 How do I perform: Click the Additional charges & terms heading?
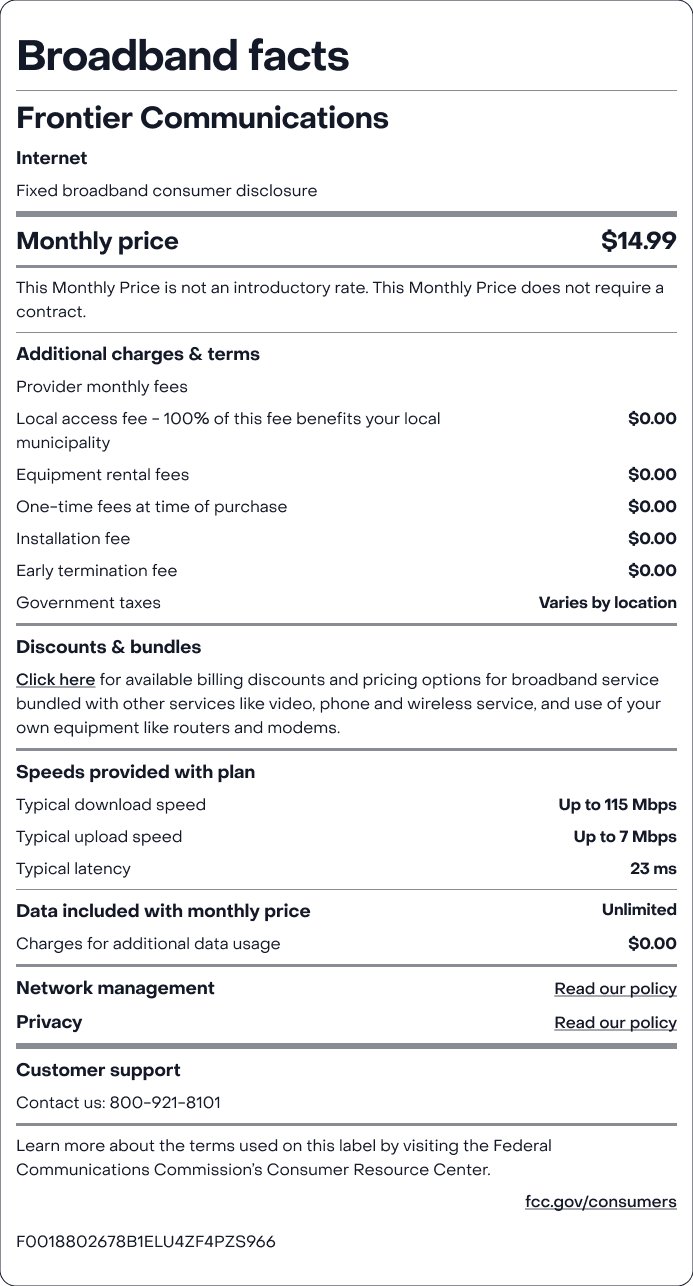[138, 354]
